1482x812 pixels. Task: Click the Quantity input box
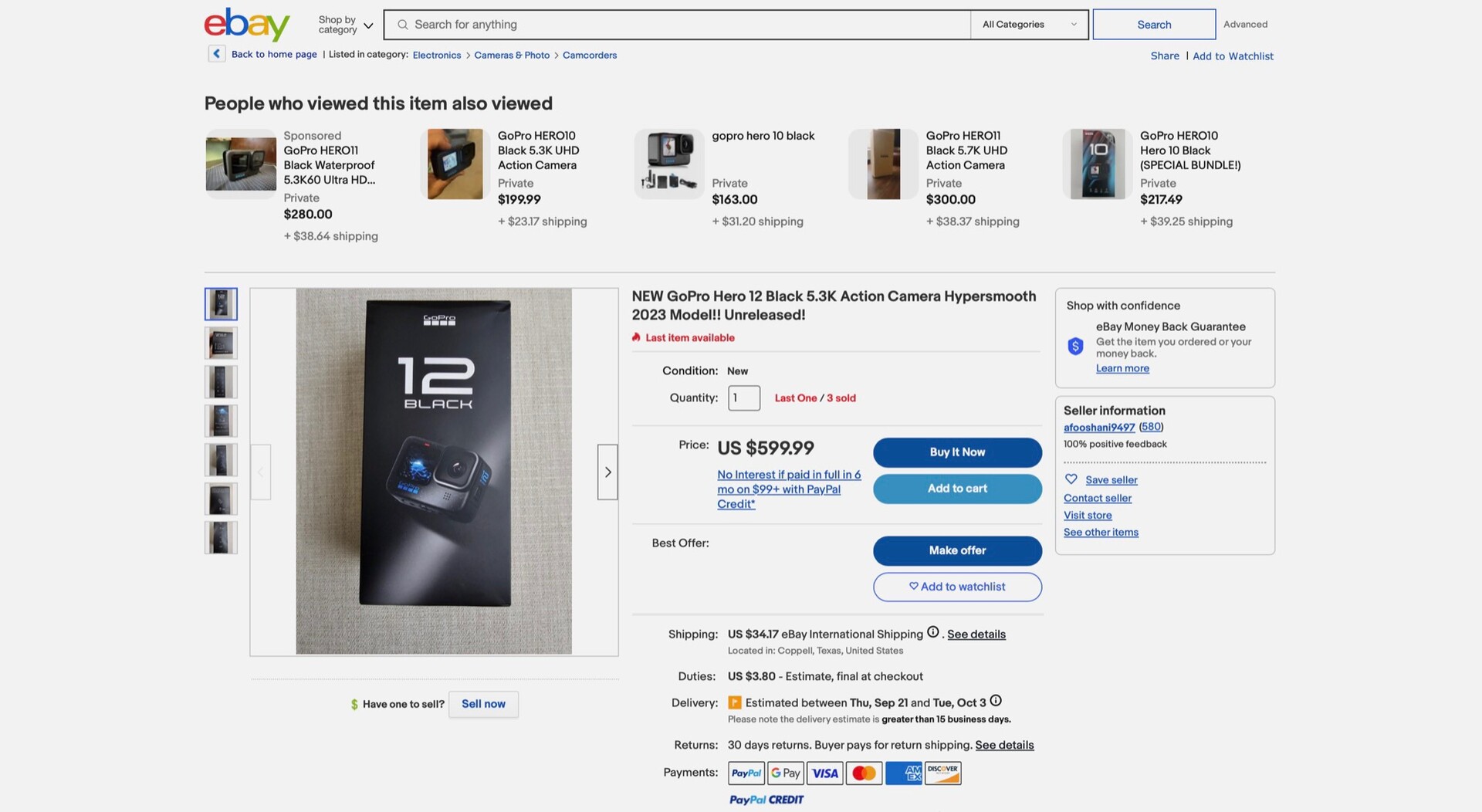744,398
